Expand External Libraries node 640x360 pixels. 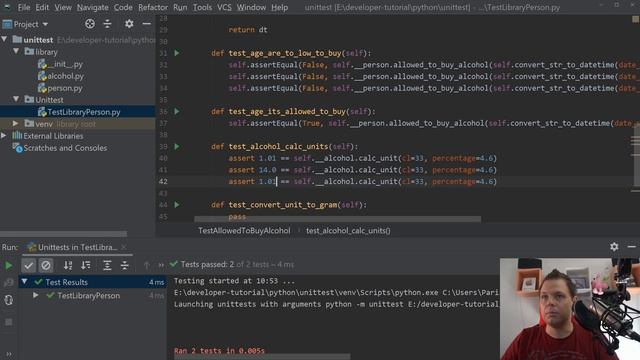pyautogui.click(x=4, y=136)
